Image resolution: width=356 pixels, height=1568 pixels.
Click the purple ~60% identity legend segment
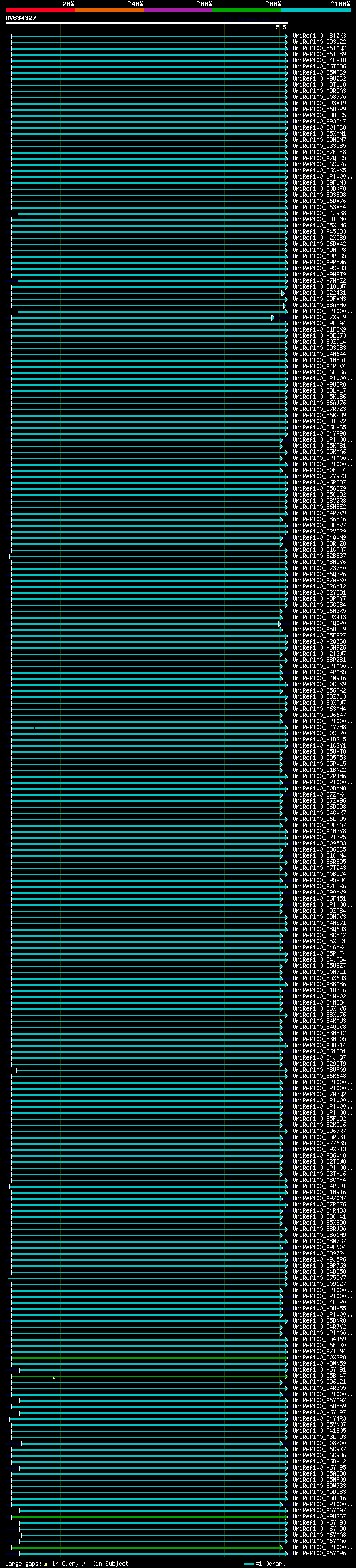pyautogui.click(x=179, y=10)
